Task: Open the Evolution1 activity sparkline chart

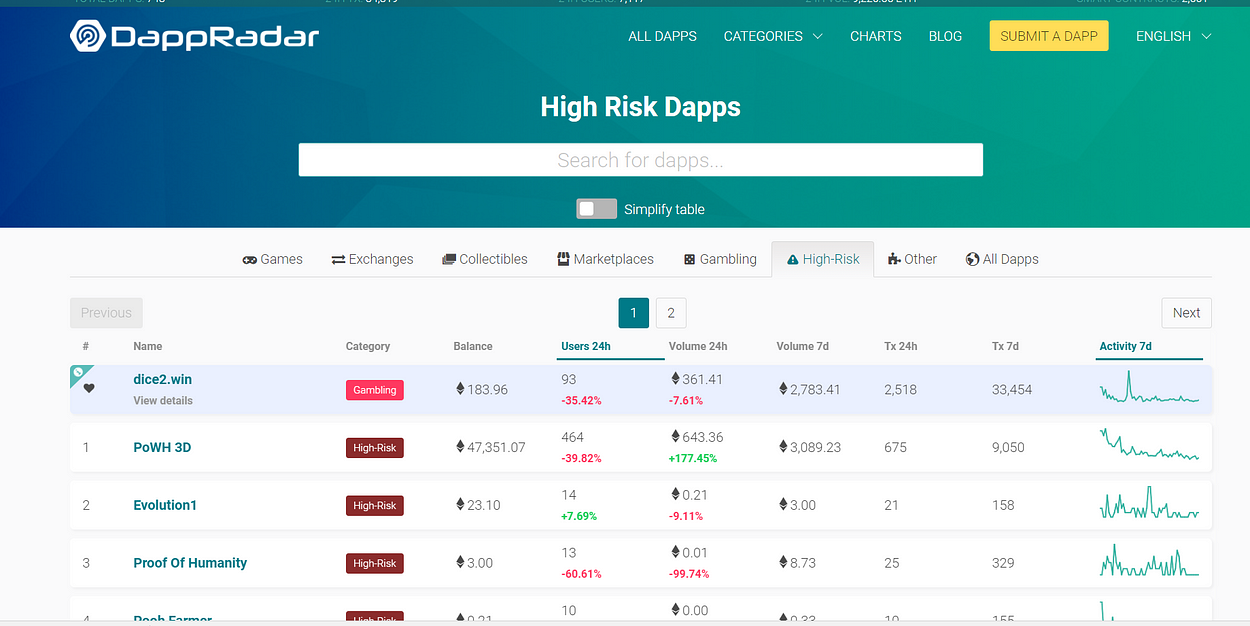Action: pos(1149,503)
